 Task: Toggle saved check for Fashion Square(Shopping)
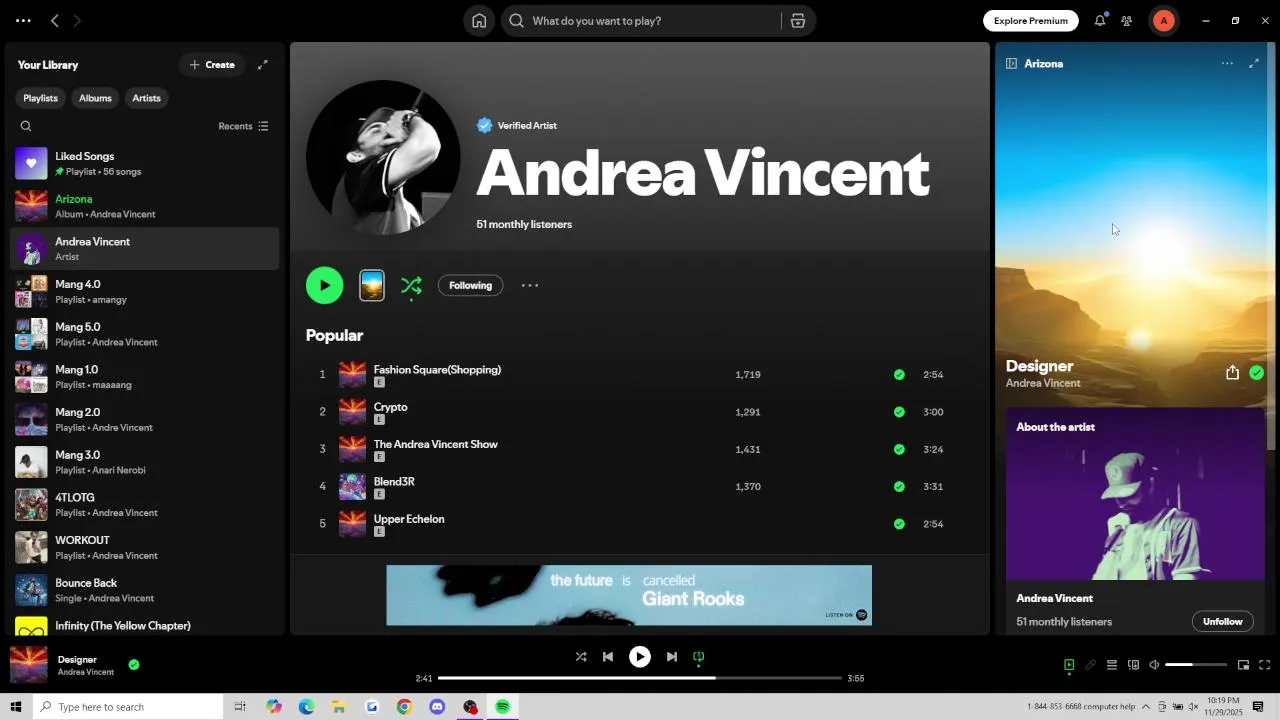(x=899, y=375)
